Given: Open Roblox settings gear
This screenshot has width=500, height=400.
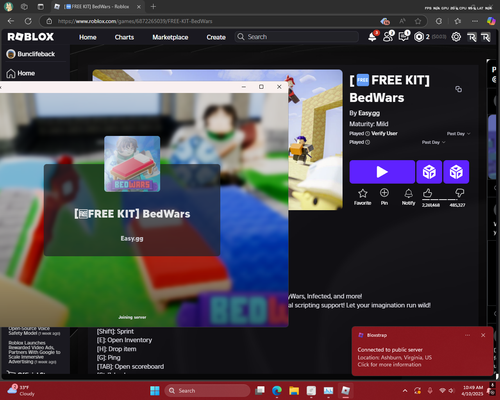Looking at the screenshot, I should point(456,37).
